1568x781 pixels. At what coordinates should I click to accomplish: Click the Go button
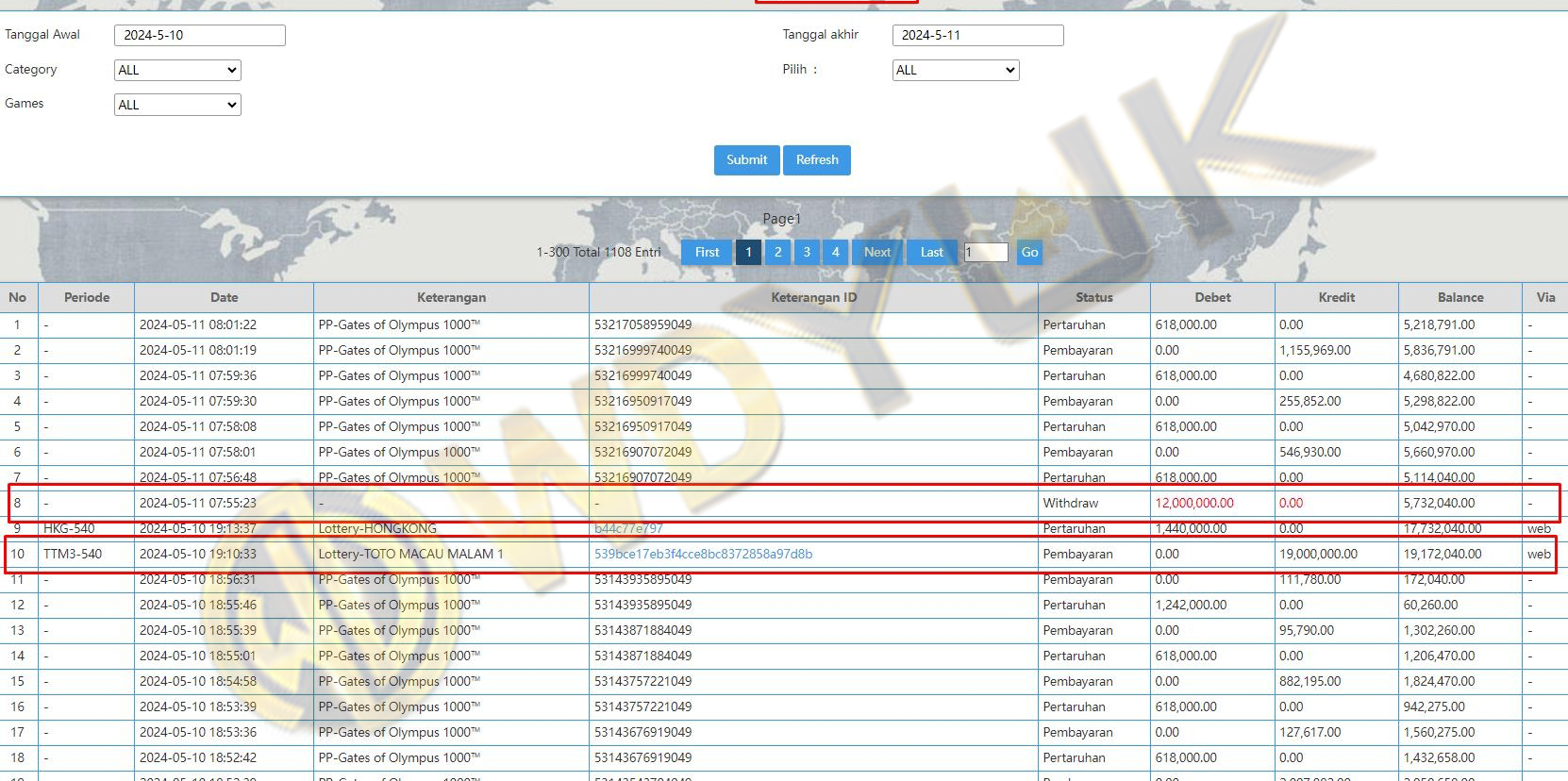[x=1029, y=252]
